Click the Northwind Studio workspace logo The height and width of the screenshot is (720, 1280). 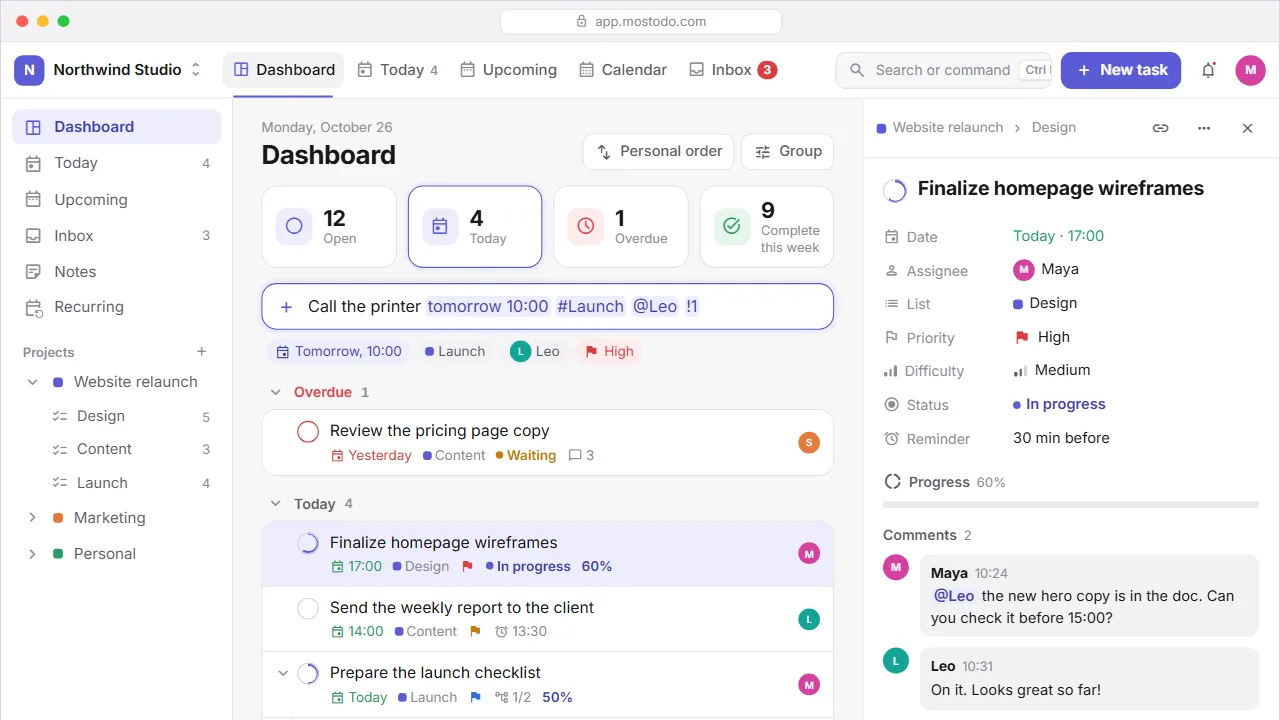tap(29, 70)
